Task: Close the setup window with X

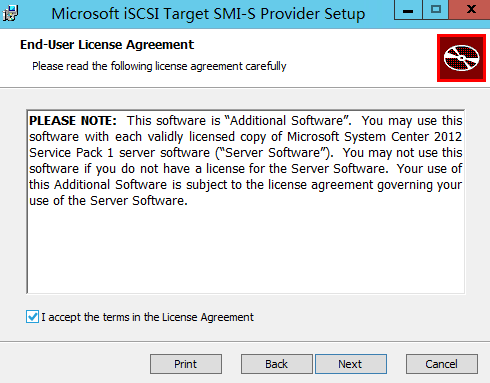Action: tap(470, 10)
